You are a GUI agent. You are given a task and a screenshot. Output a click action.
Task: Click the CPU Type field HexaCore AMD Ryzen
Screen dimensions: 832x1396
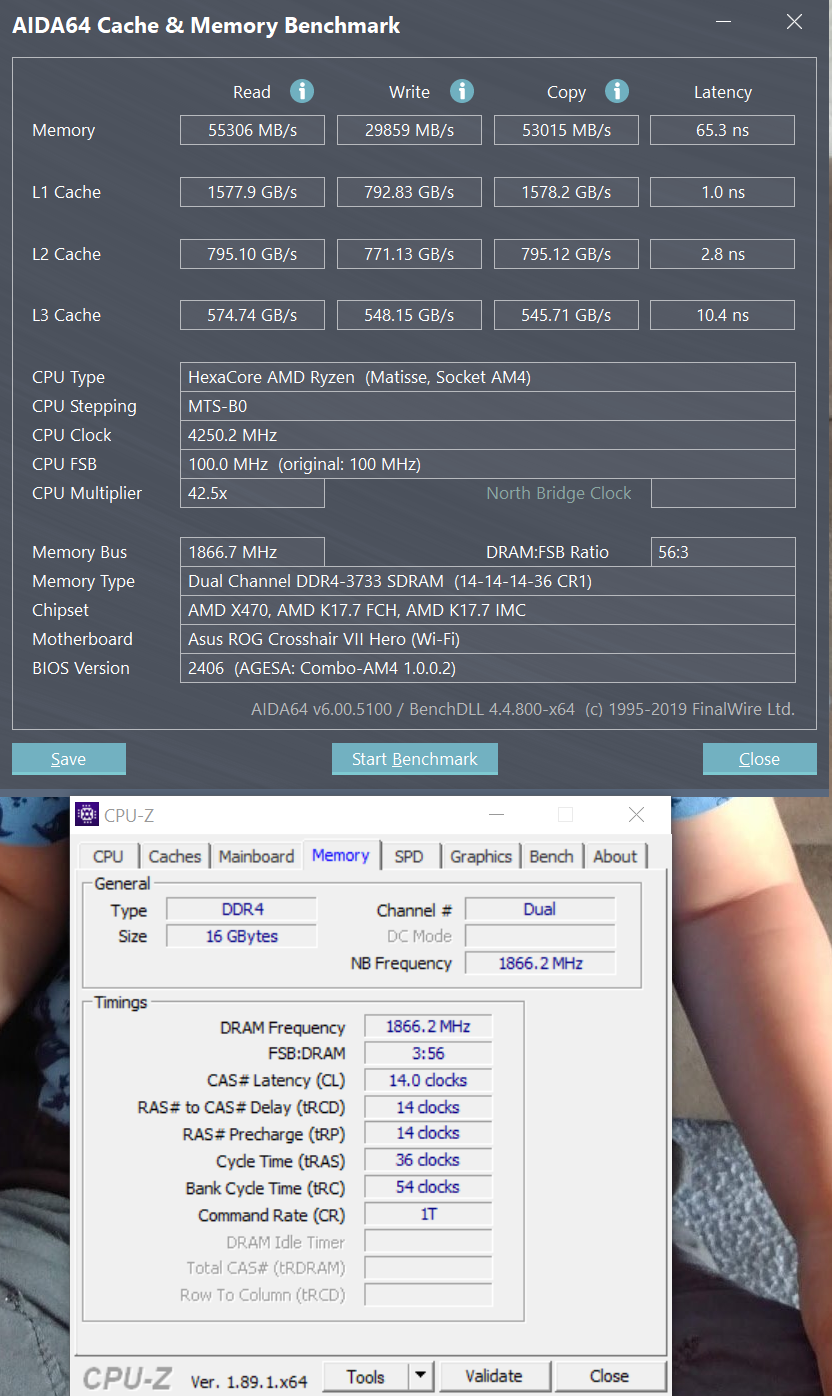click(x=488, y=377)
